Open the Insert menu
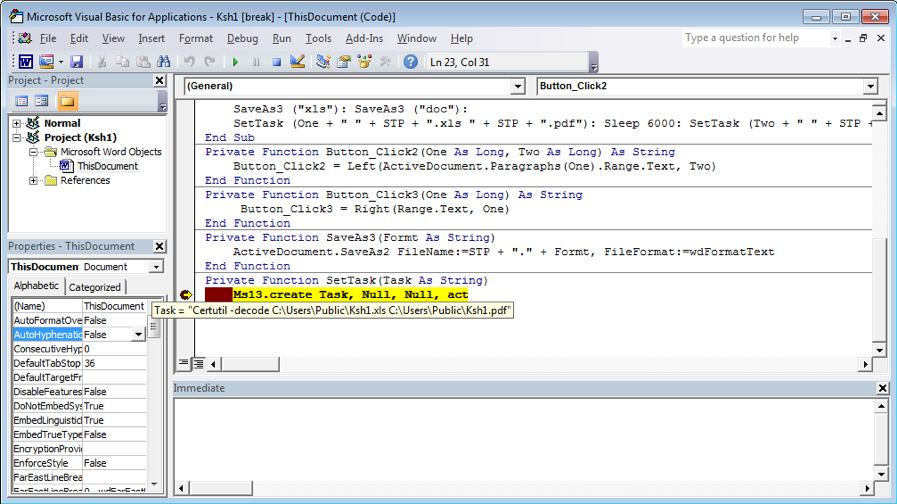The width and height of the screenshot is (897, 504). tap(152, 39)
